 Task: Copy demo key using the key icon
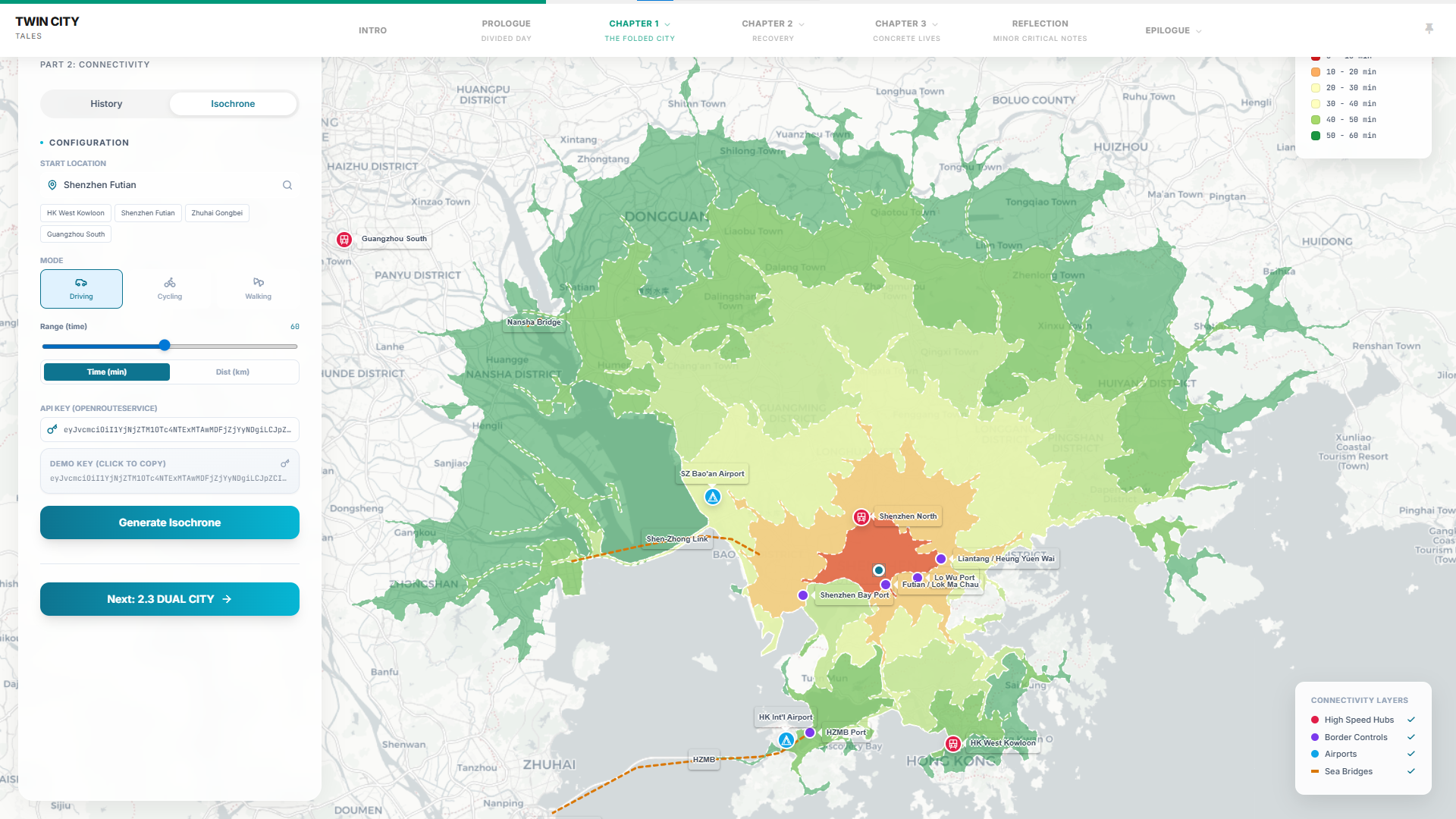[285, 463]
